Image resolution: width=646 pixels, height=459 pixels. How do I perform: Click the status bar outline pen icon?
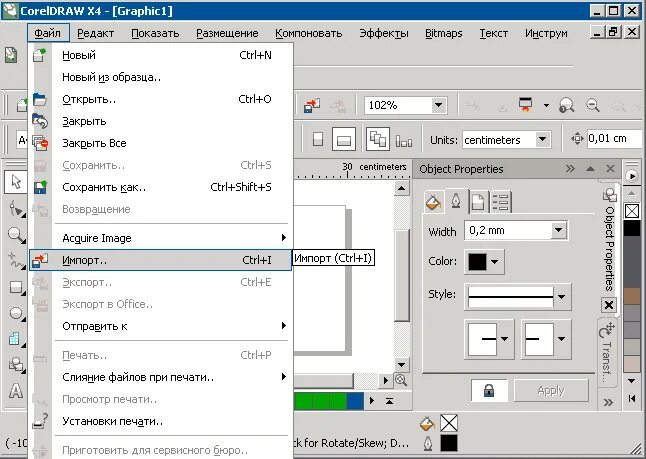pos(428,444)
